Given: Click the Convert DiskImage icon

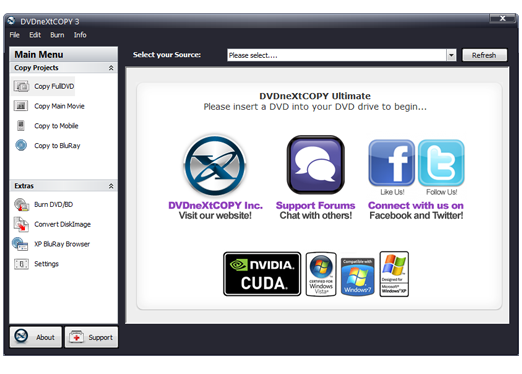Looking at the screenshot, I should 21,224.
